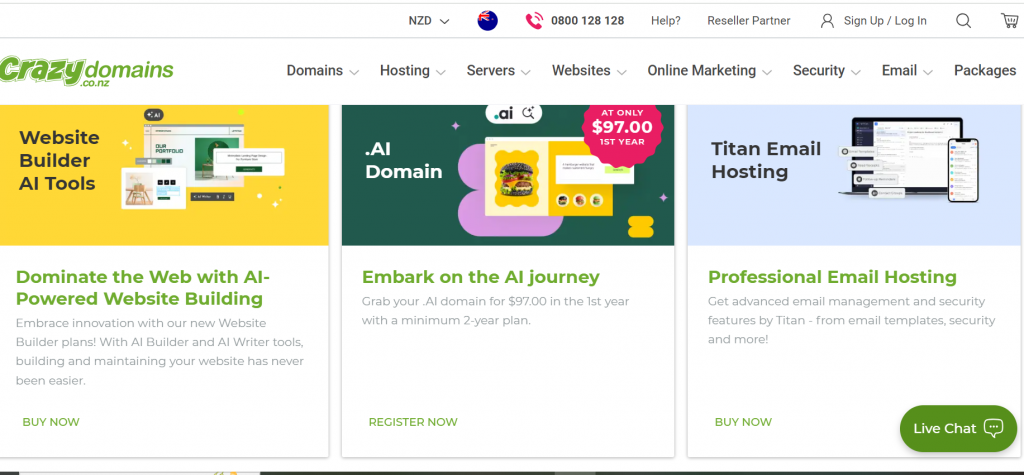Click BUY NOW under Website Building card

(x=51, y=422)
